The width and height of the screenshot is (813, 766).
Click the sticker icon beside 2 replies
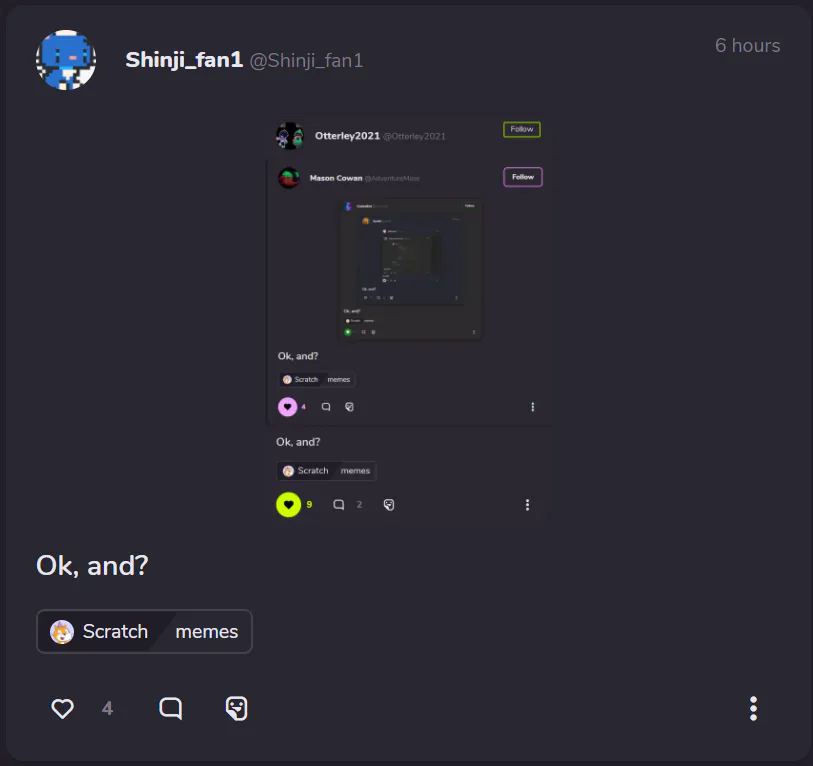(x=389, y=505)
